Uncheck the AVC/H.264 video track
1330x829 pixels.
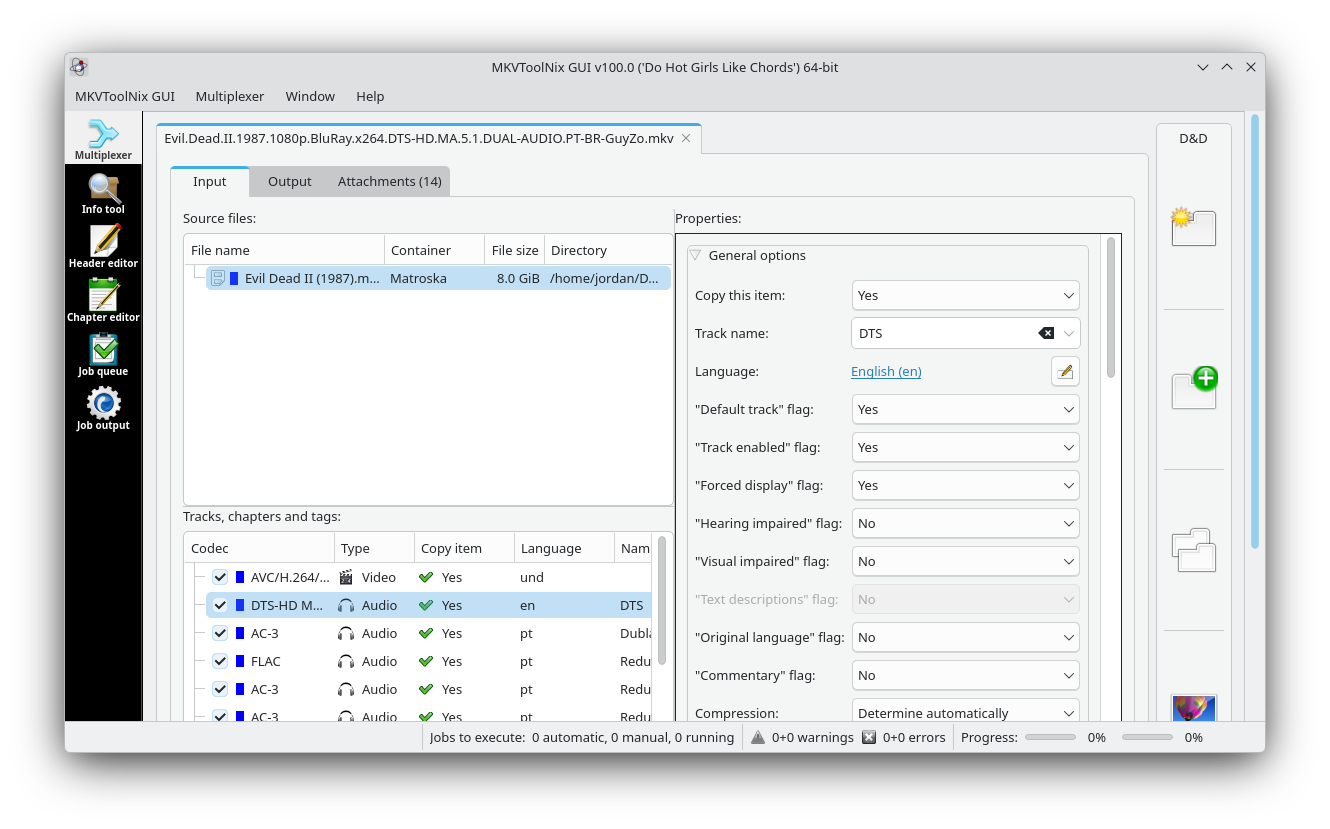point(220,577)
